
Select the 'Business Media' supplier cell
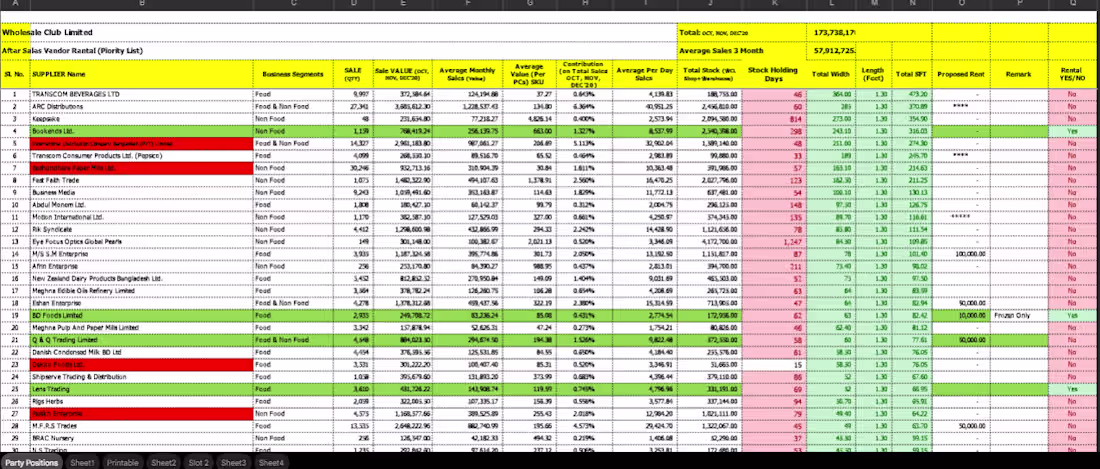[x=141, y=192]
